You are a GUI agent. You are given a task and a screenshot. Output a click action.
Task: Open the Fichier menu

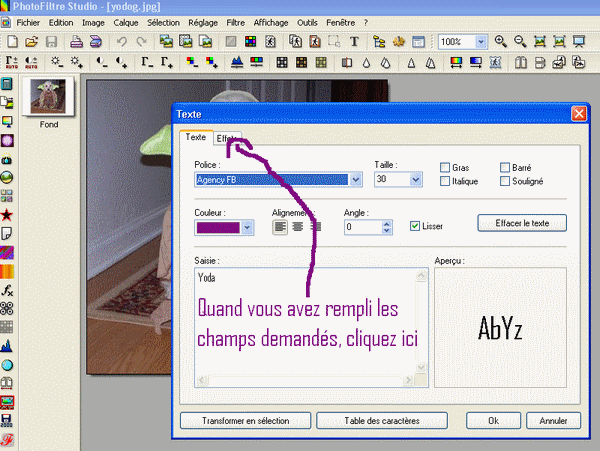click(28, 23)
